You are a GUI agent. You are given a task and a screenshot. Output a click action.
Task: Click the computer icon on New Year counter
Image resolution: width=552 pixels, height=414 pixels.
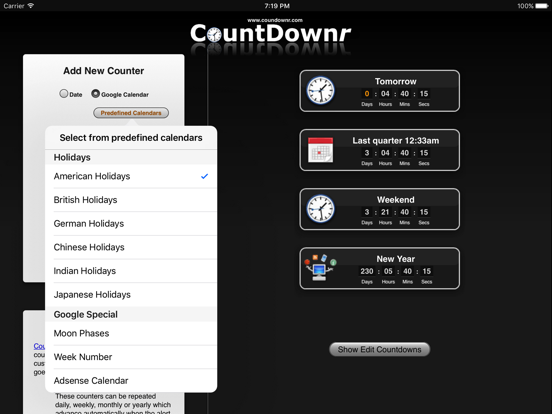coord(320,268)
